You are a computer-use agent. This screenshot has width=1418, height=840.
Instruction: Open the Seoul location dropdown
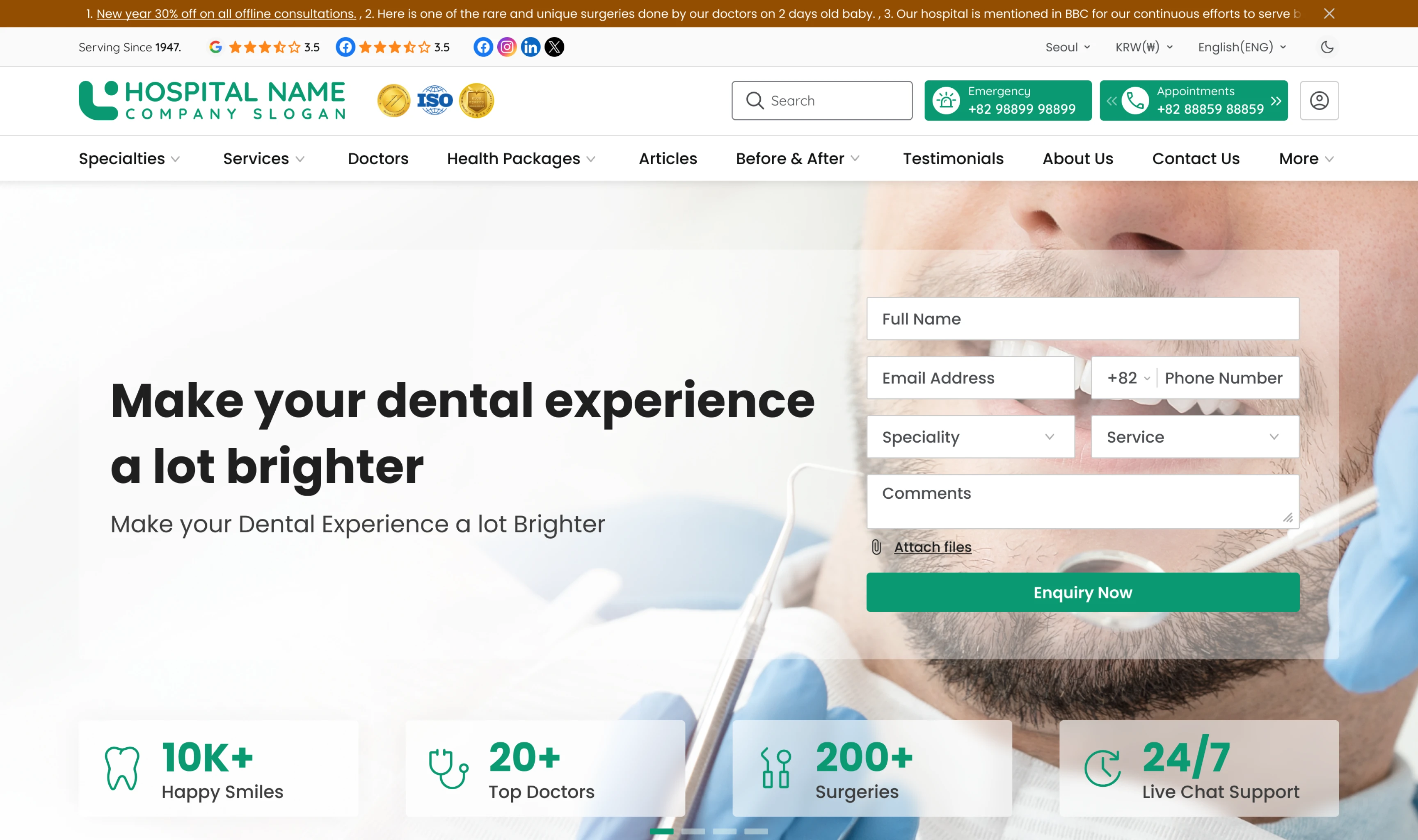pos(1068,47)
